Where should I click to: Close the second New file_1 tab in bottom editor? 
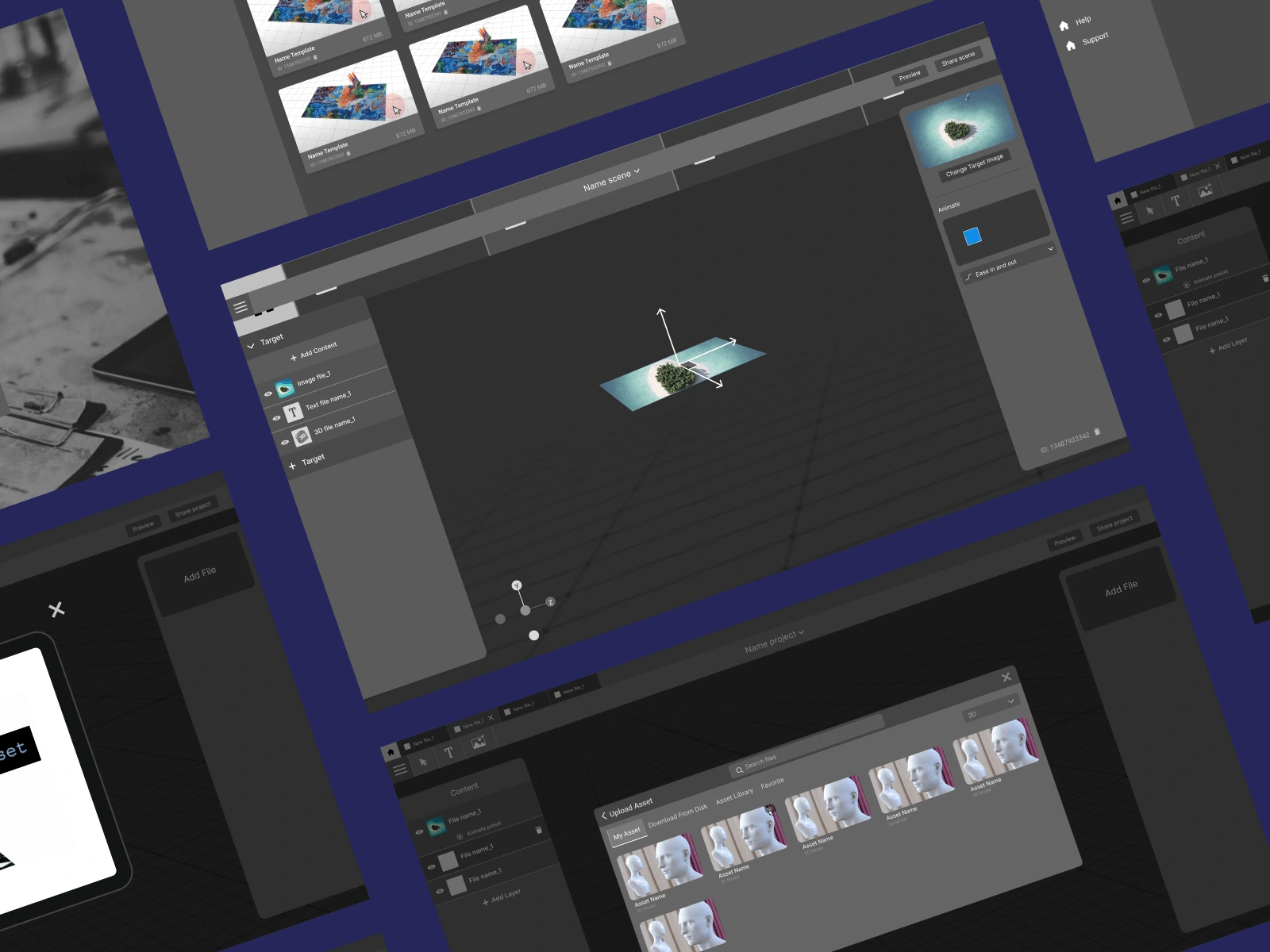(491, 717)
